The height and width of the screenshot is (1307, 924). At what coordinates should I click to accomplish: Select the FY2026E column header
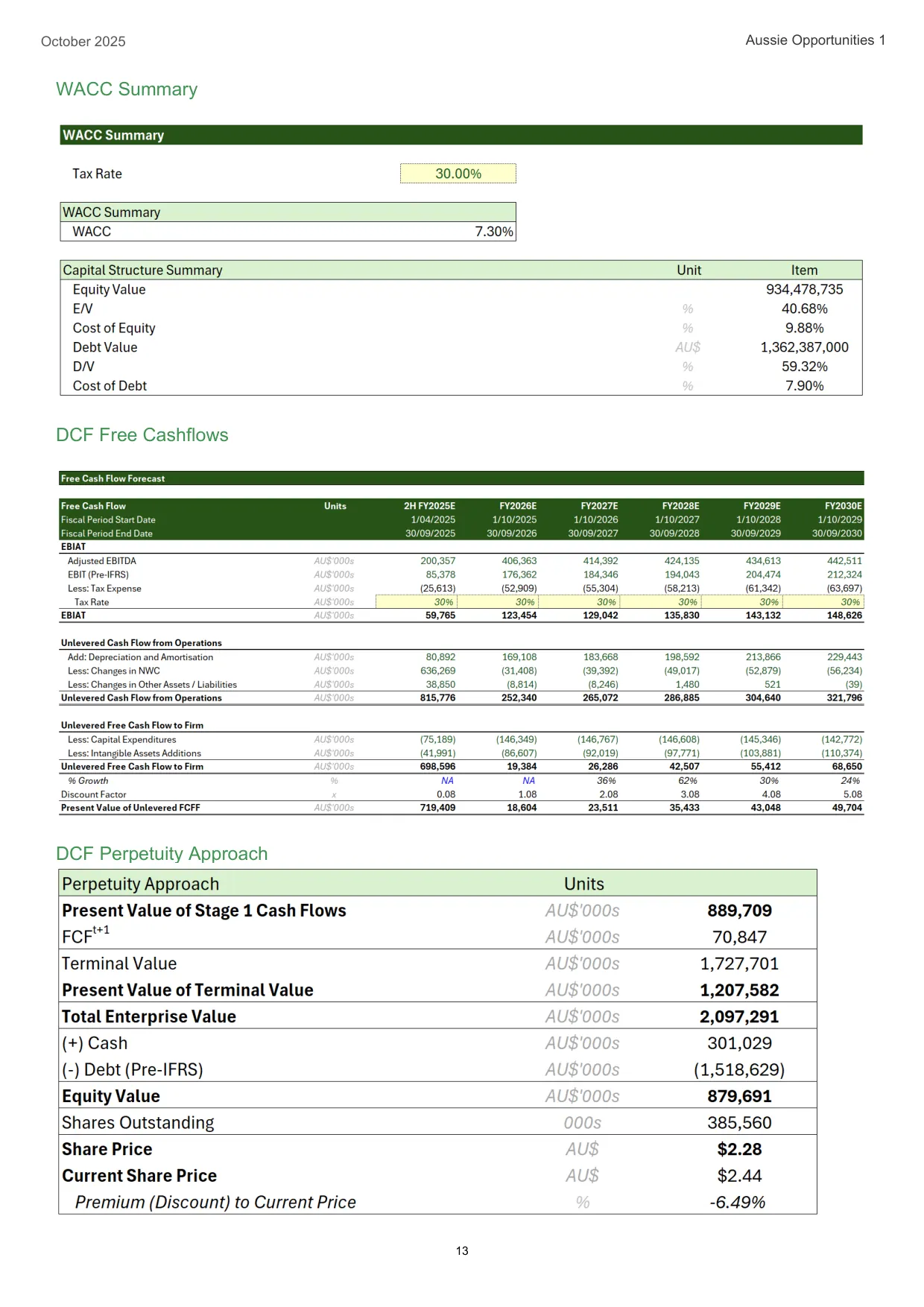(x=518, y=506)
